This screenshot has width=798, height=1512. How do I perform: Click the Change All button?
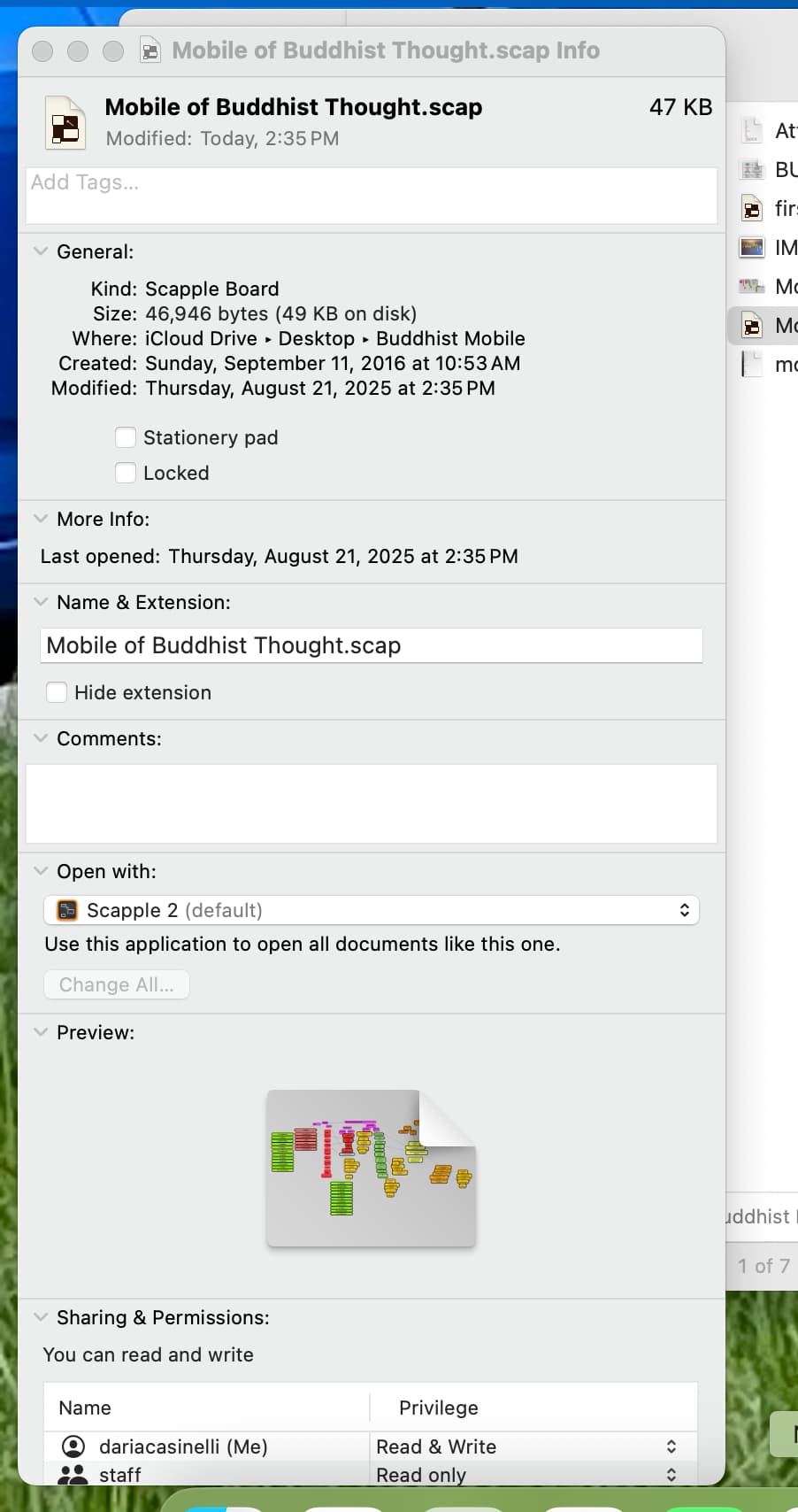point(117,984)
